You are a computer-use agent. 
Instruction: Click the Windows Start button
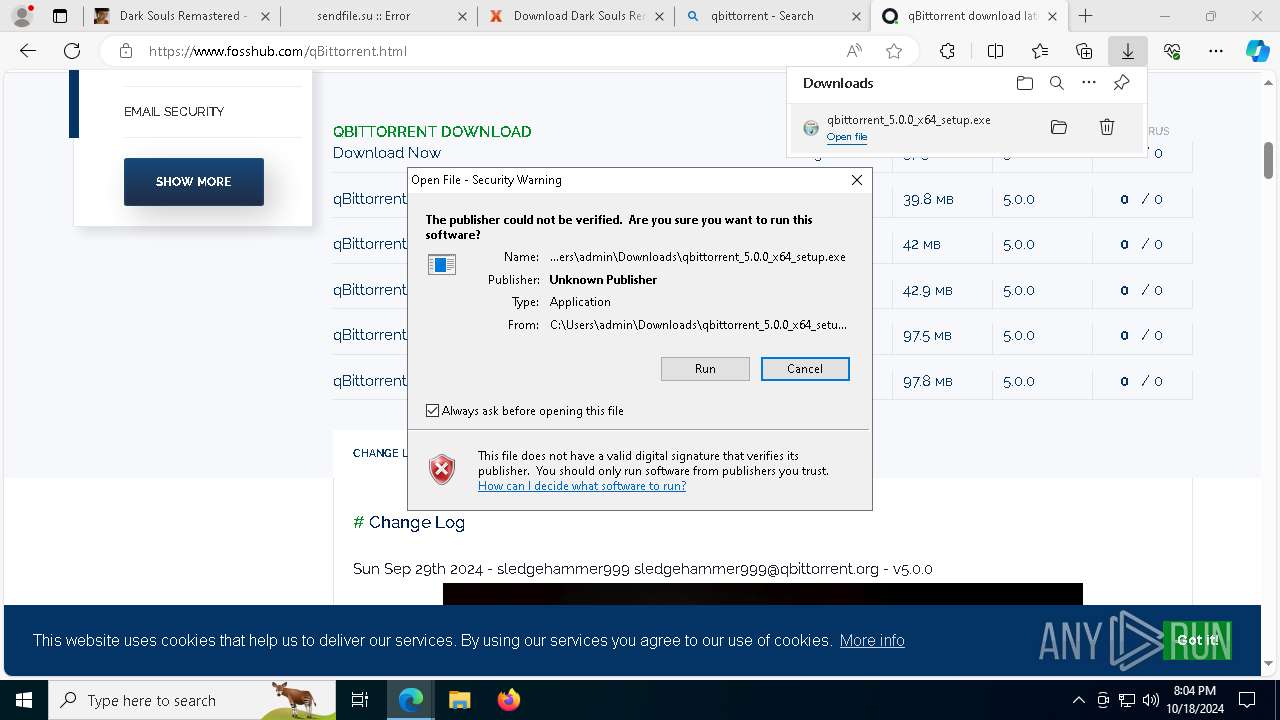click(x=23, y=700)
